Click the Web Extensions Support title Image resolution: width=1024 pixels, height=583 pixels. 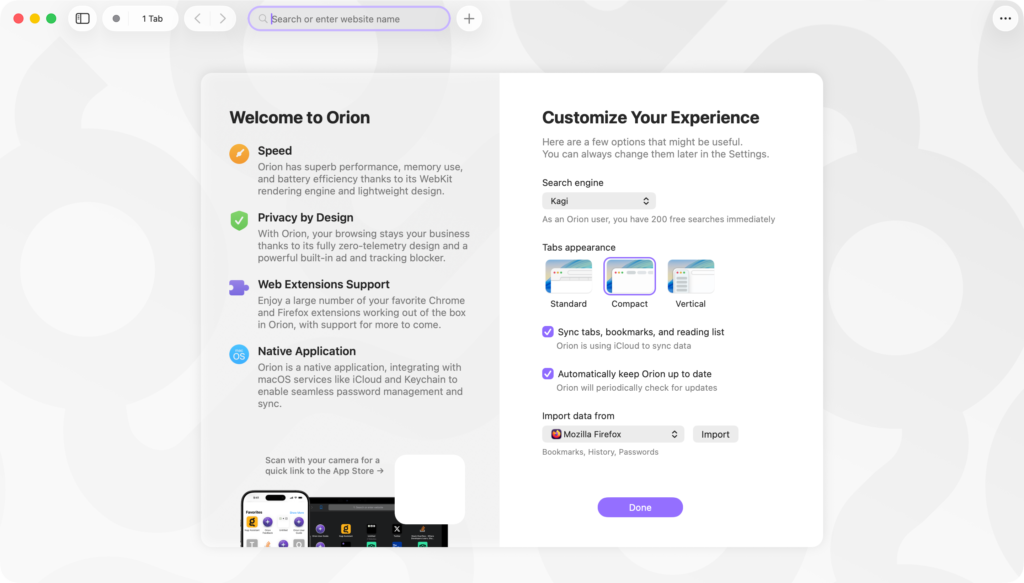click(x=323, y=284)
